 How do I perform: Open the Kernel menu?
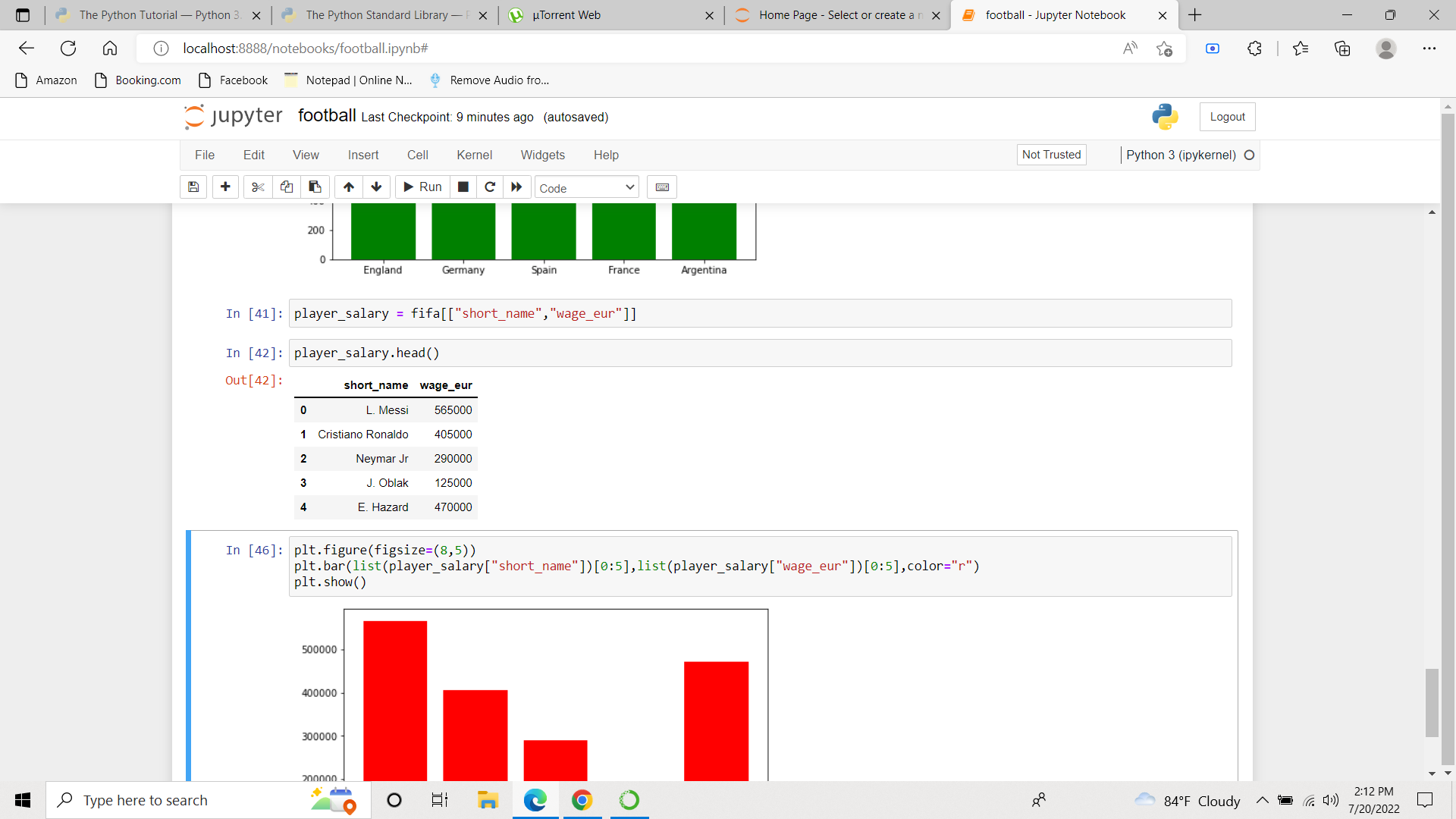click(x=474, y=155)
